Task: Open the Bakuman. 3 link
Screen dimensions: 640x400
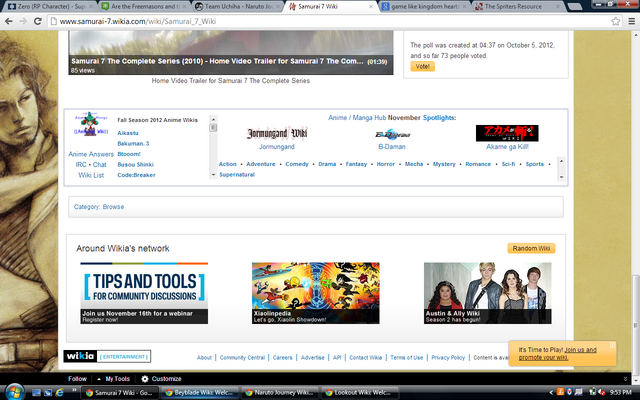Action: pyautogui.click(x=133, y=144)
